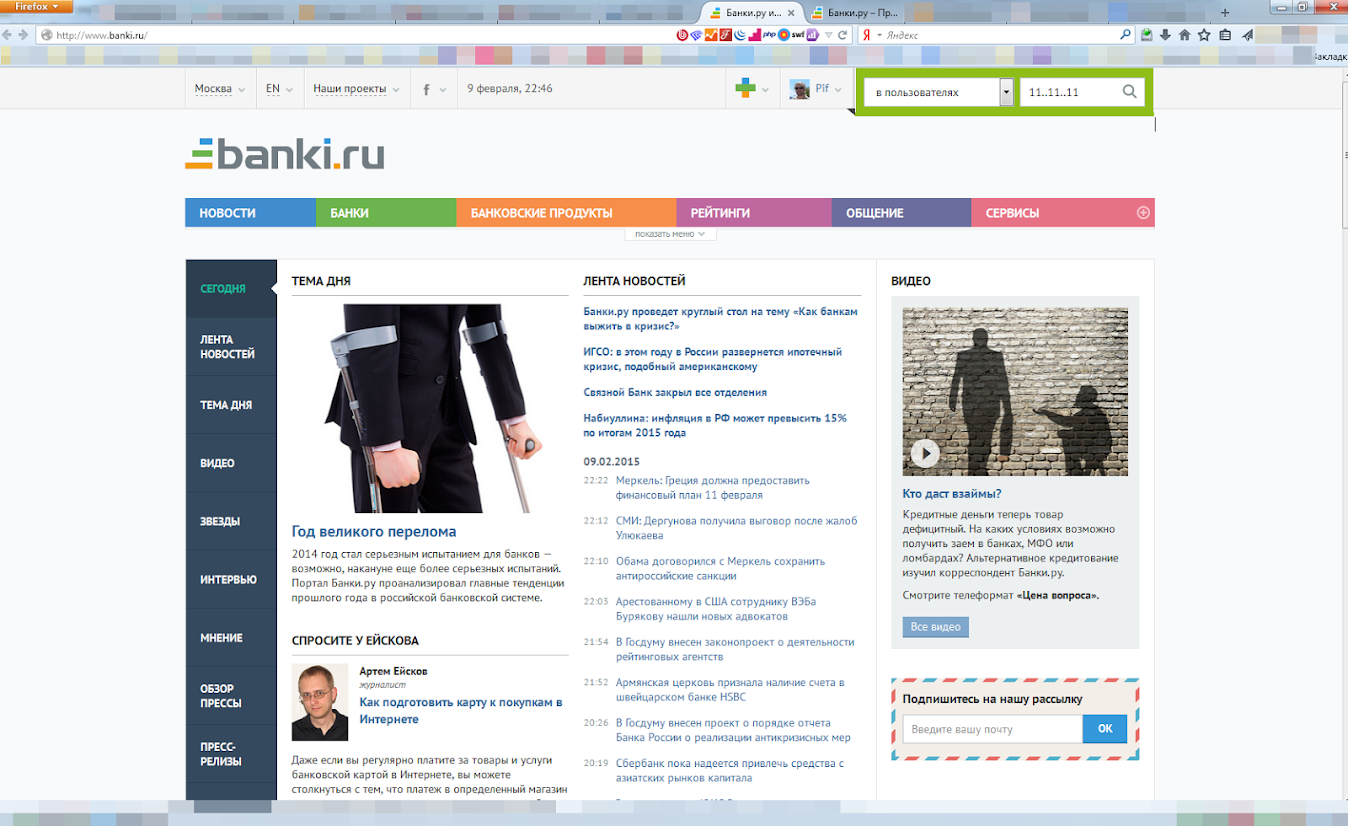Viewport: 1348px width, 826px height.
Task: Click the banki.ru logo
Action: pos(285,154)
